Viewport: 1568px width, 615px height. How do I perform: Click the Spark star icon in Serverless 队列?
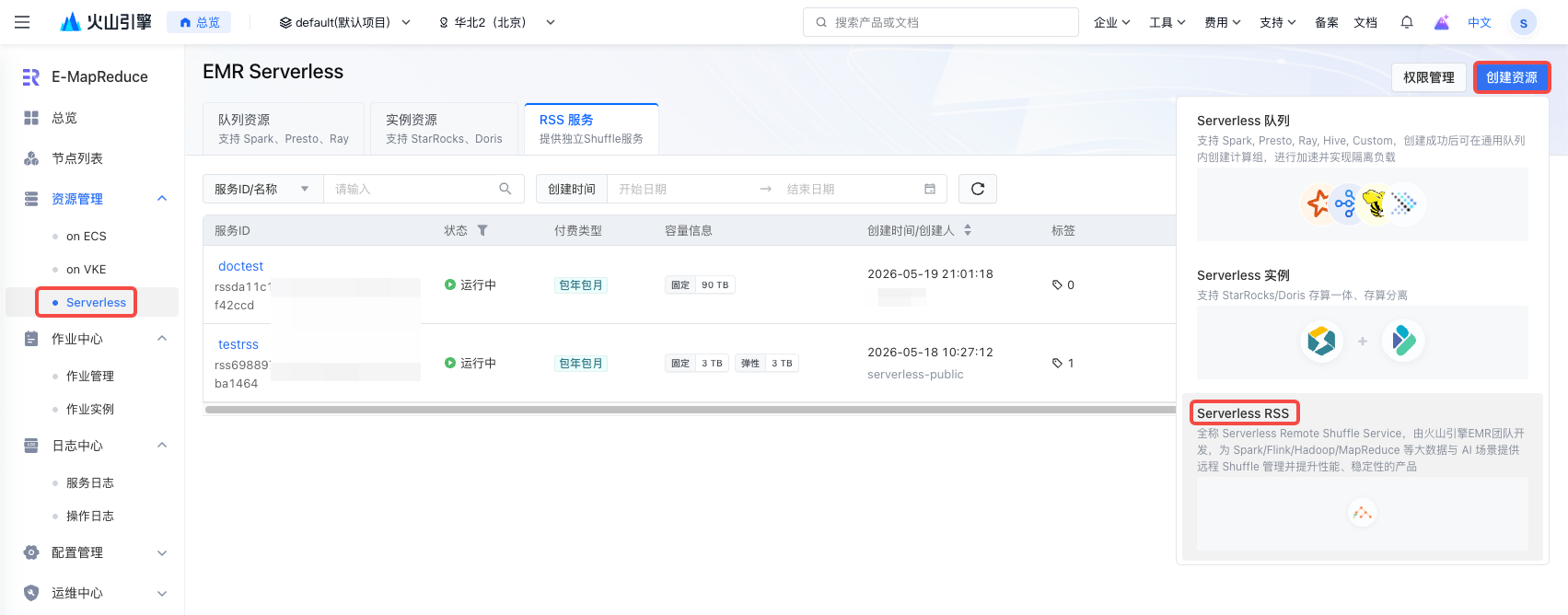pyautogui.click(x=1318, y=203)
